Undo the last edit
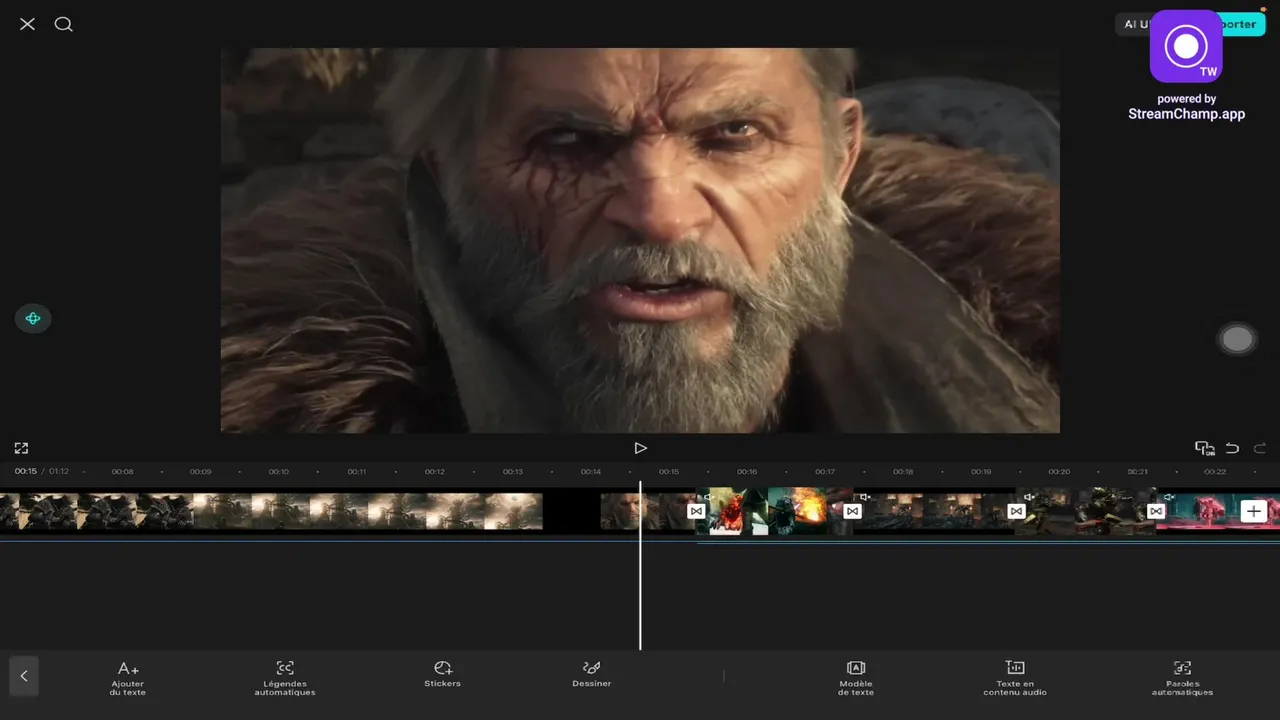Image resolution: width=1280 pixels, height=720 pixels. pyautogui.click(x=1232, y=448)
